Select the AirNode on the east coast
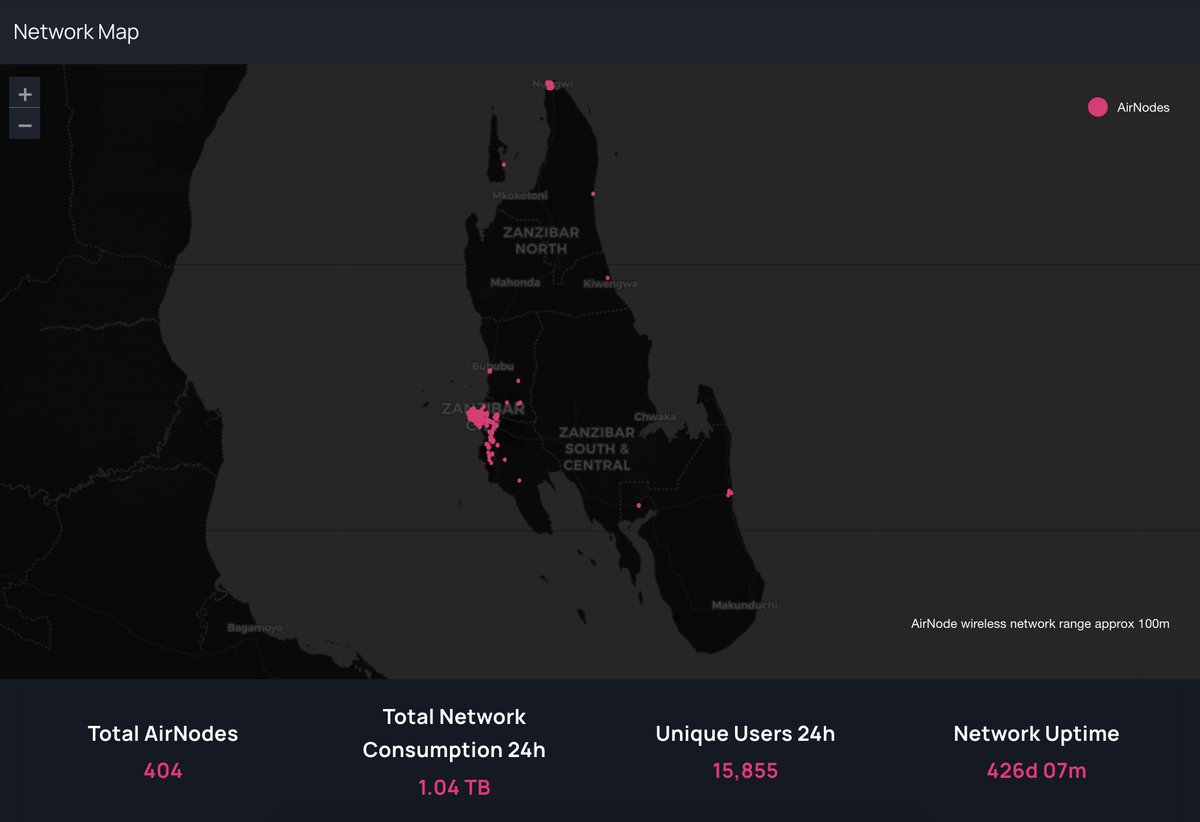Image resolution: width=1200 pixels, height=822 pixels. [729, 492]
